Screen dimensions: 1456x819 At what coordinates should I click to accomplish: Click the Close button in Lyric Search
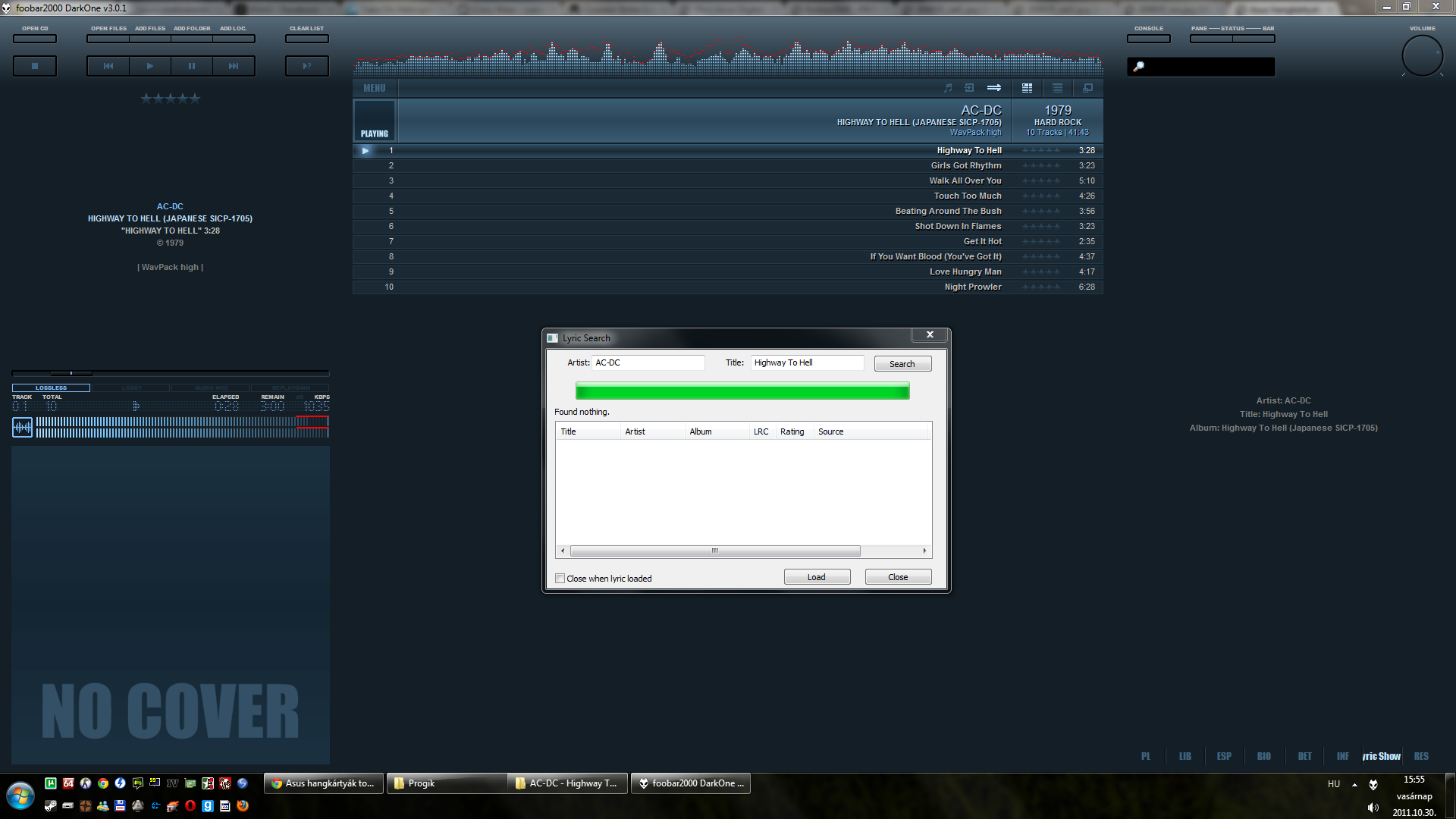pos(898,577)
